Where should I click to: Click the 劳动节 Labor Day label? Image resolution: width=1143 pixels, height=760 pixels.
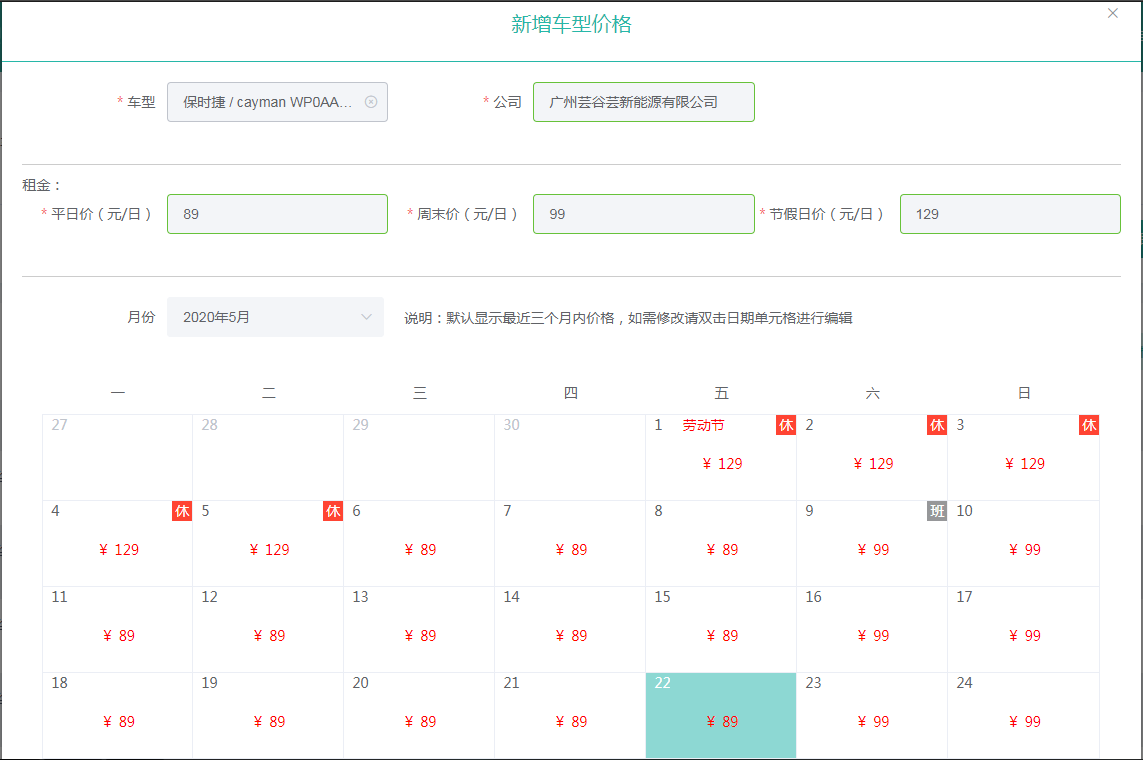tap(703, 426)
